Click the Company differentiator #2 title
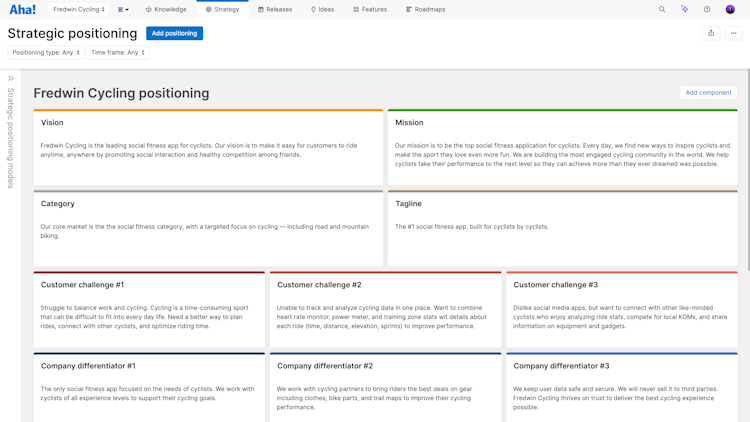Viewport: 750px width, 422px height. [325, 366]
